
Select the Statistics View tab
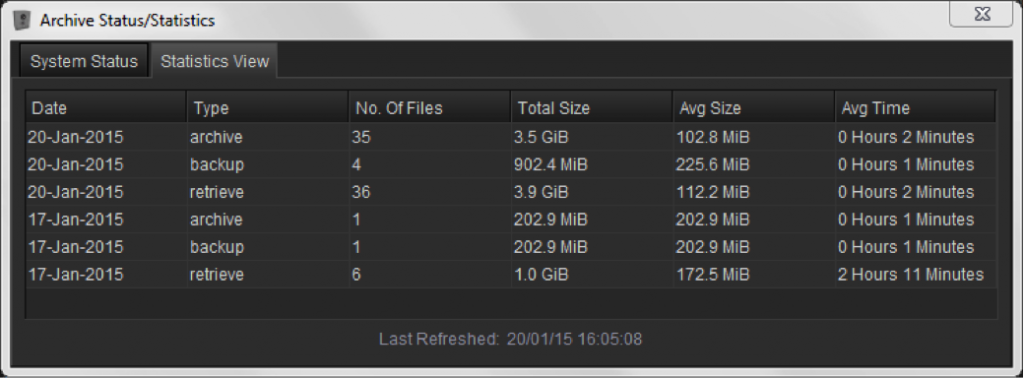coord(215,61)
